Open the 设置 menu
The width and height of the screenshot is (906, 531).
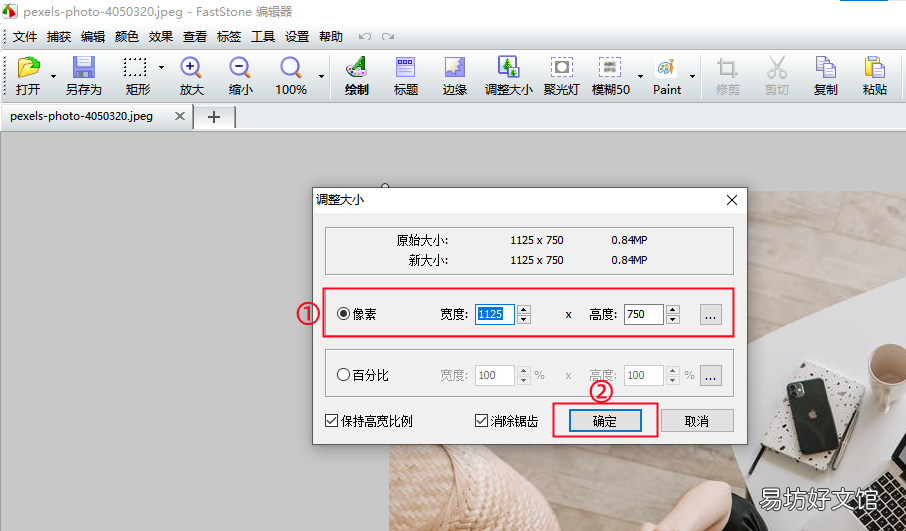[297, 36]
